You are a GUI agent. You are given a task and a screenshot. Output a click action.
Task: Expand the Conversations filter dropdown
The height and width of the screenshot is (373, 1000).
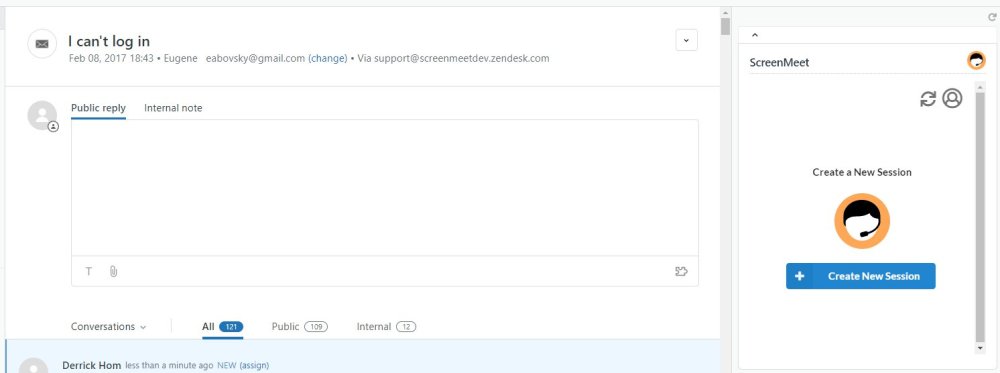(x=108, y=326)
